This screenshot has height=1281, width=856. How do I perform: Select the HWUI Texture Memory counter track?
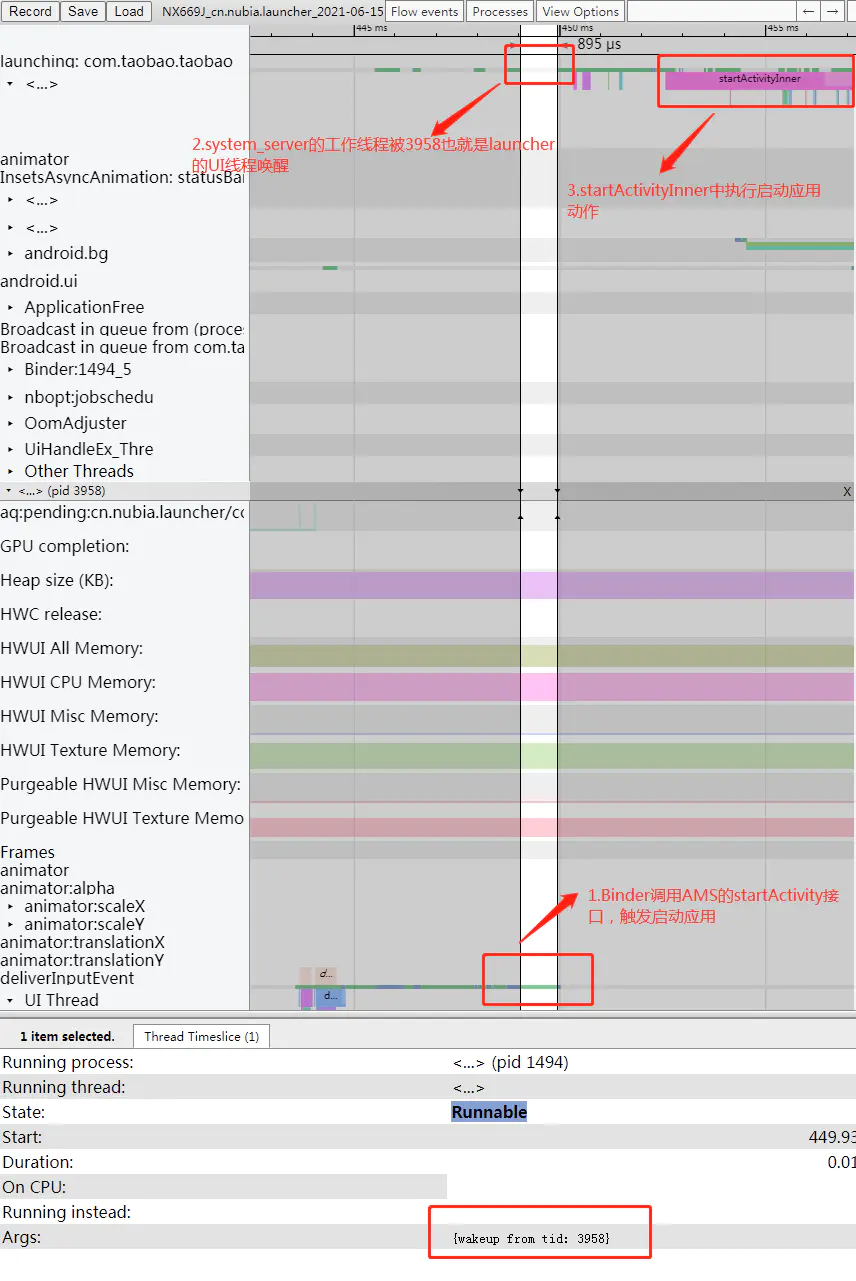tap(551, 755)
